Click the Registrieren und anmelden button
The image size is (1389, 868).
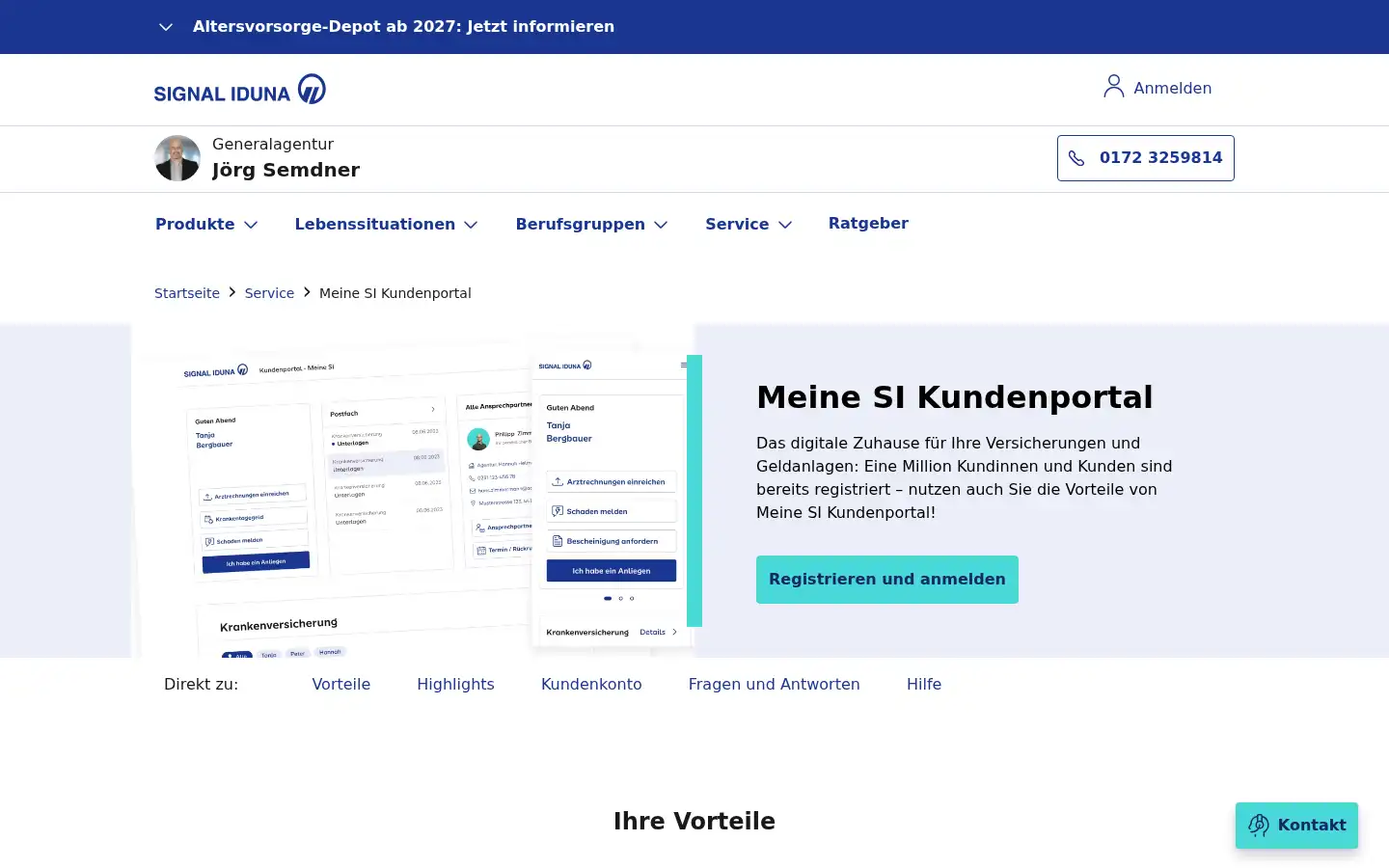[887, 580]
